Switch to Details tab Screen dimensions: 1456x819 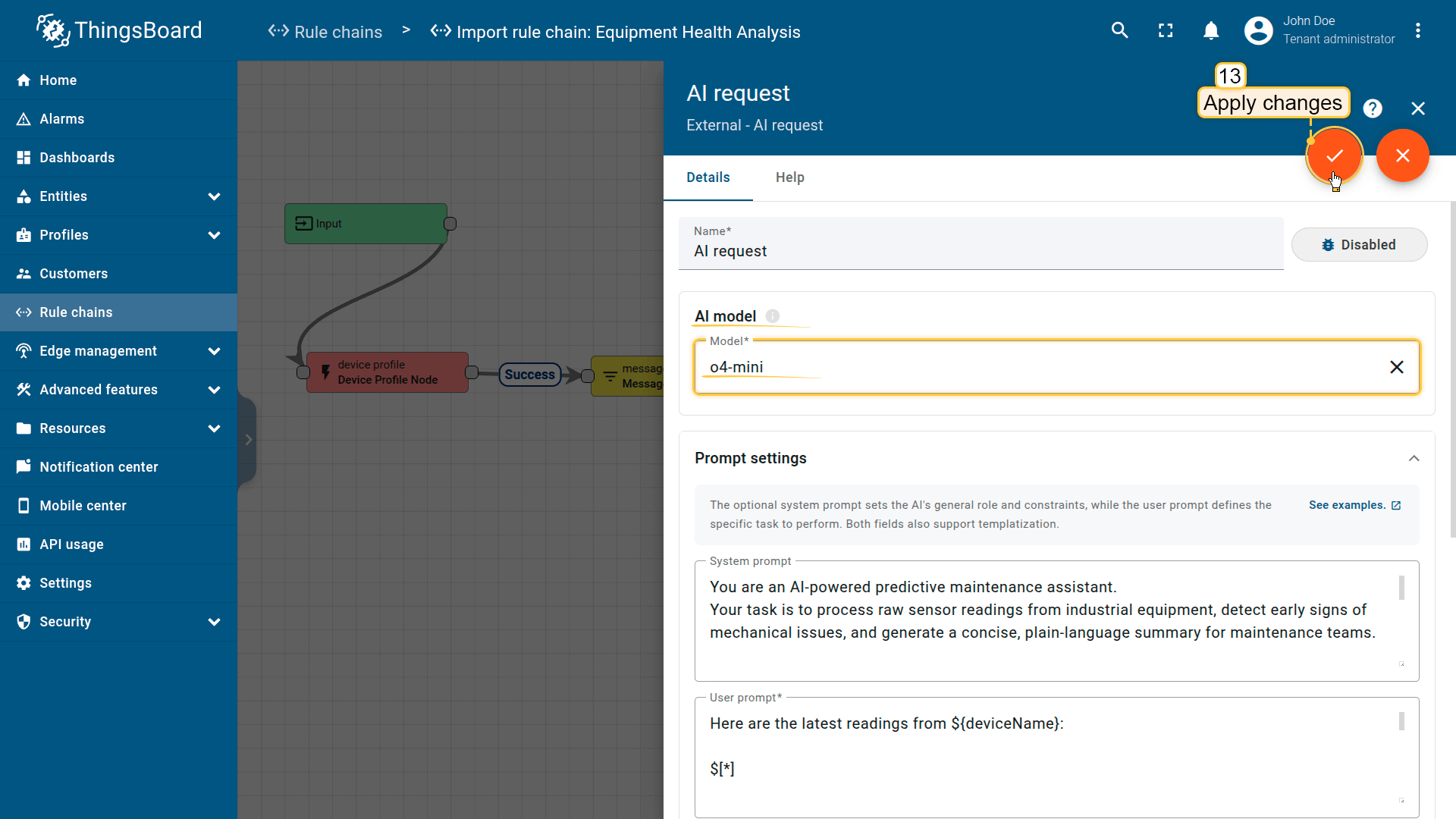(708, 177)
